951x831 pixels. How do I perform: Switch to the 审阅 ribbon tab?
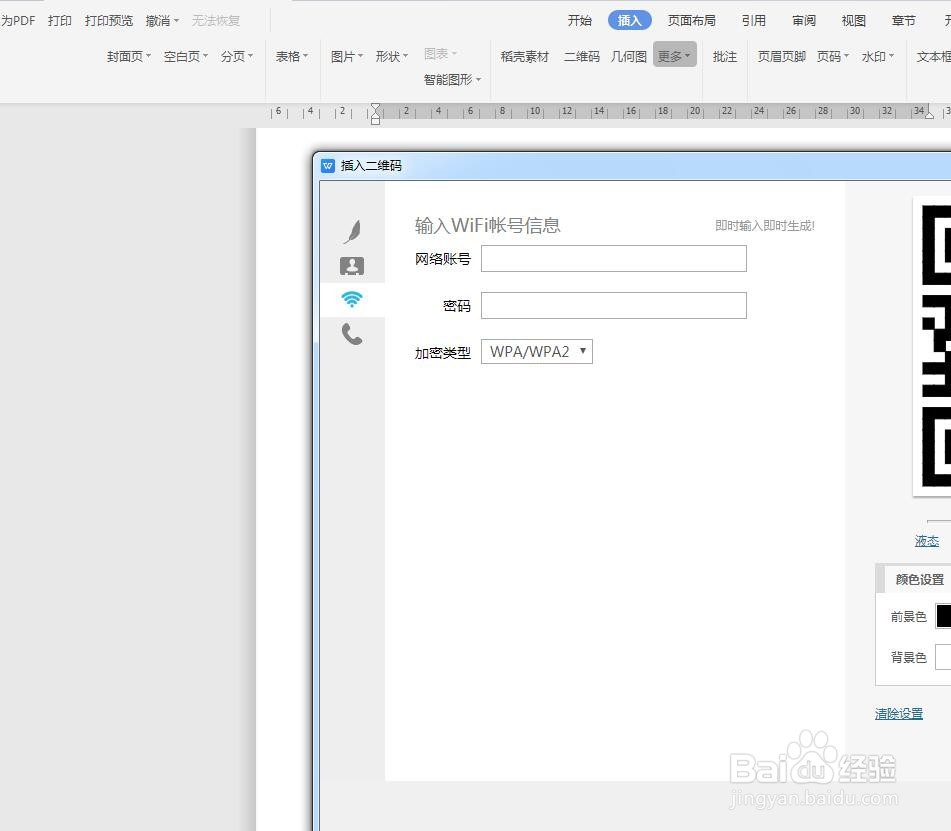tap(804, 21)
